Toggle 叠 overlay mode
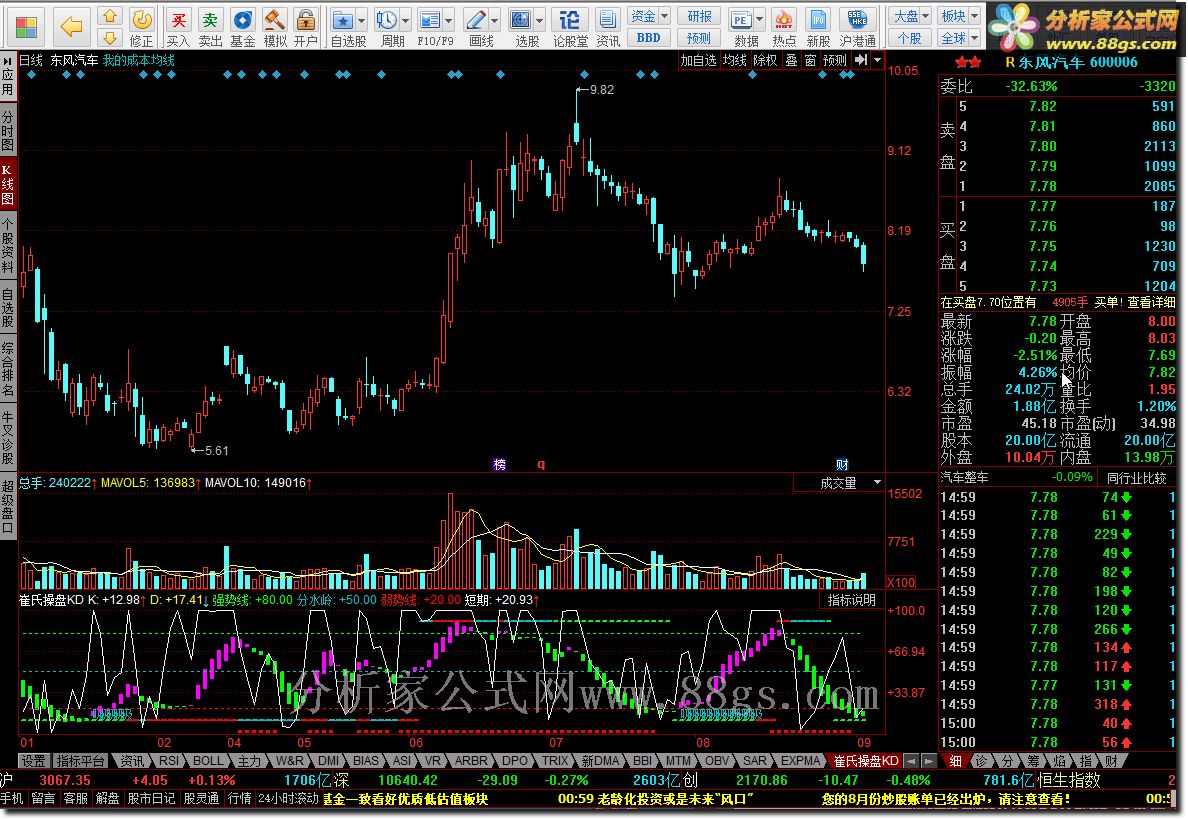This screenshot has height=820, width=1188. click(x=791, y=60)
